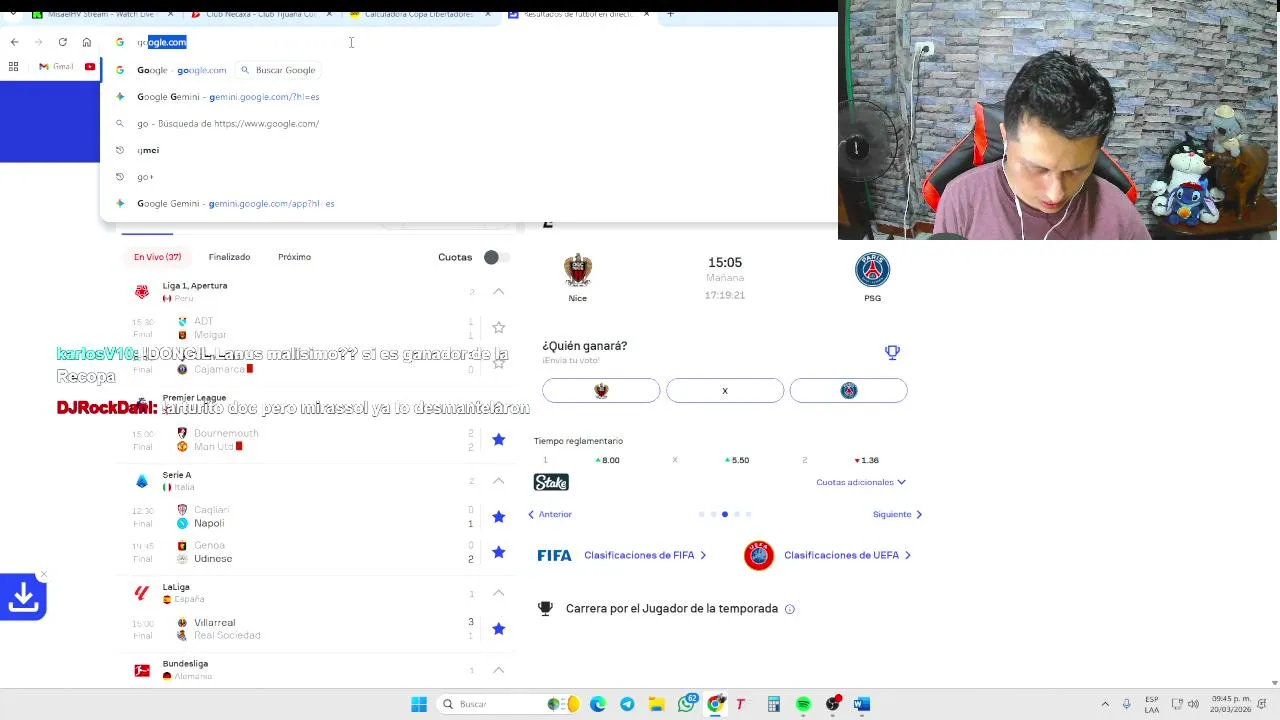Viewport: 1280px width, 720px height.
Task: Switch to the En Vivo (37) tab
Action: (x=157, y=257)
